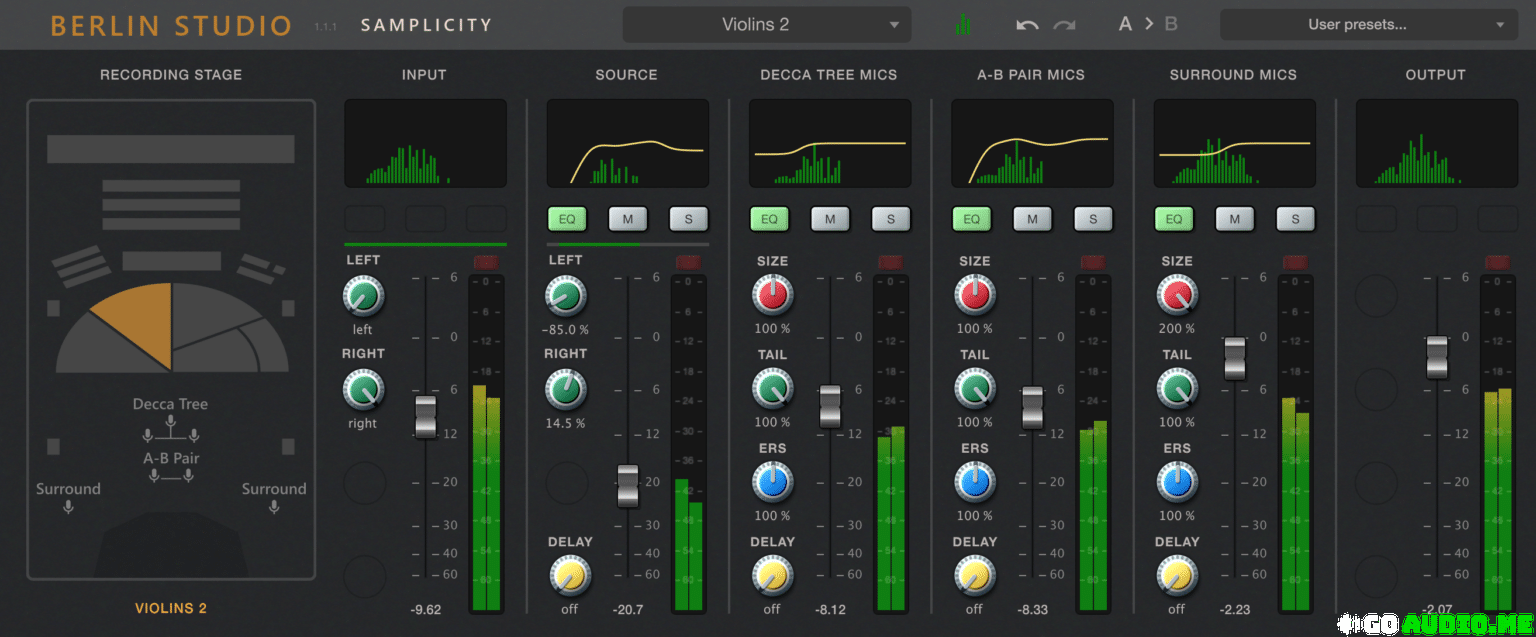The width and height of the screenshot is (1536, 637).
Task: Toggle the Decca Tree Mics EQ button
Action: (x=769, y=219)
